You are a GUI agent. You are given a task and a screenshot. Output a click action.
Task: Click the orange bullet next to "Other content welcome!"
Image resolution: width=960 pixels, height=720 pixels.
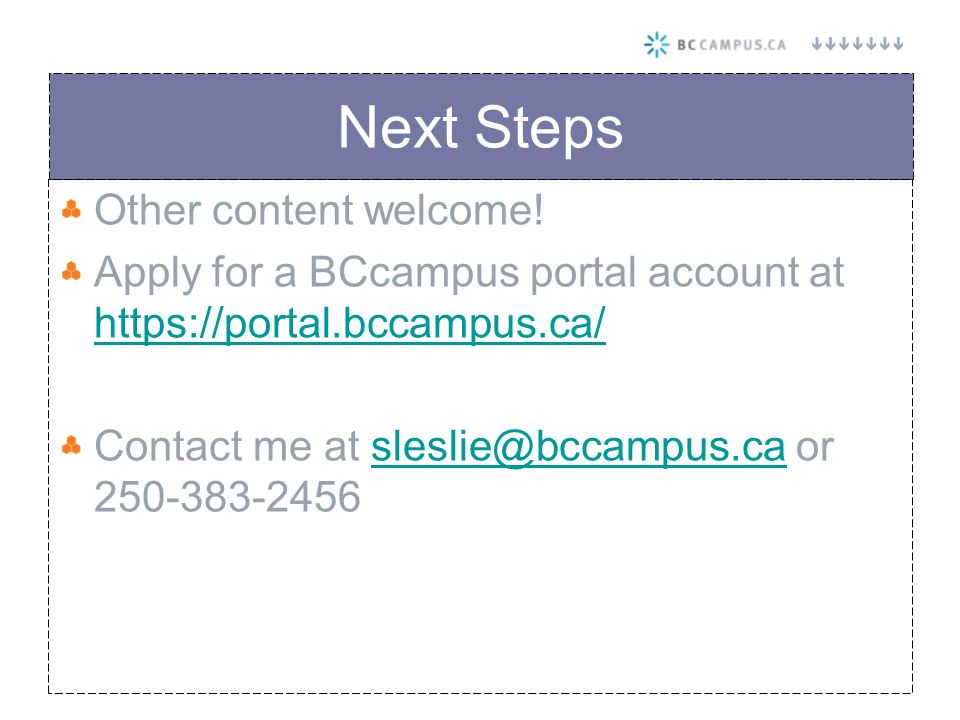(72, 209)
